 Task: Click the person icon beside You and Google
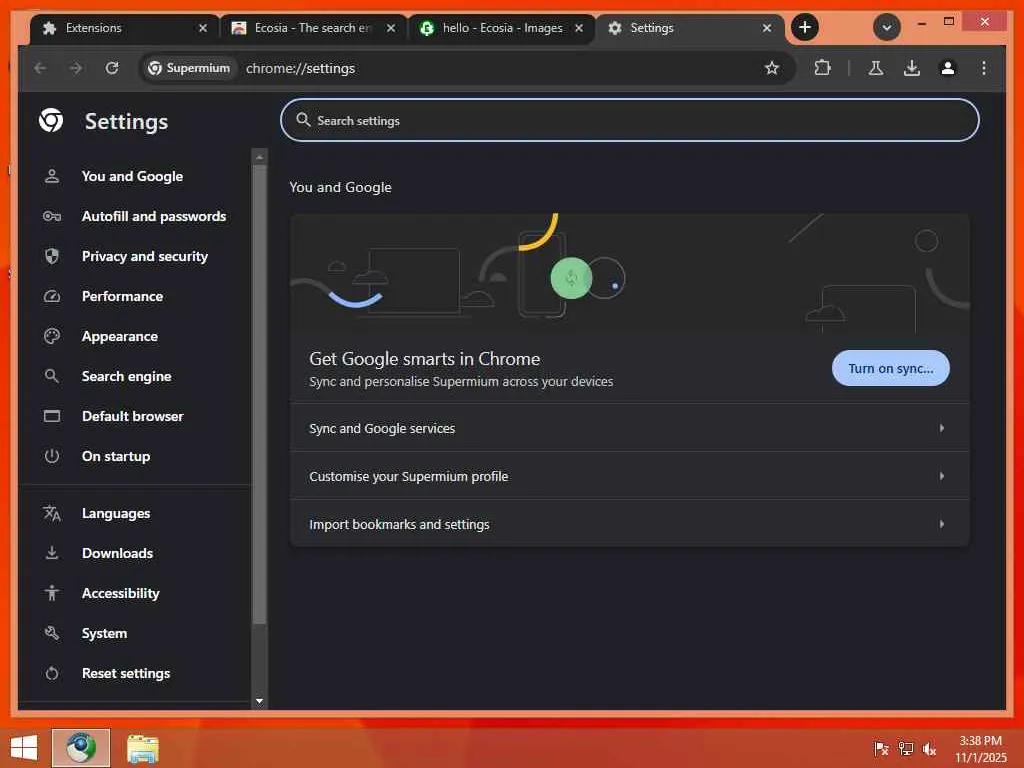(x=52, y=176)
